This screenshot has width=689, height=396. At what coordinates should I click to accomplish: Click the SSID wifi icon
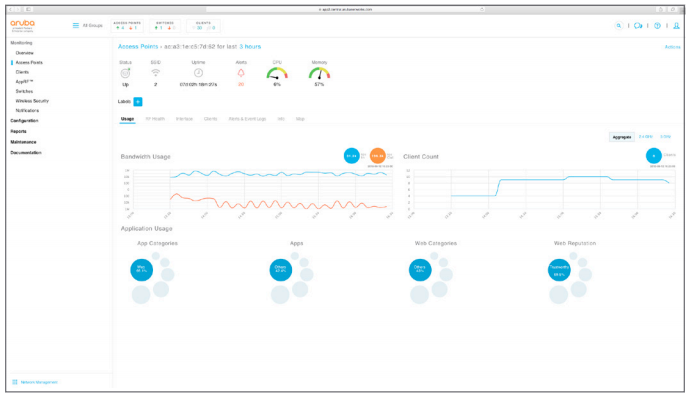156,73
